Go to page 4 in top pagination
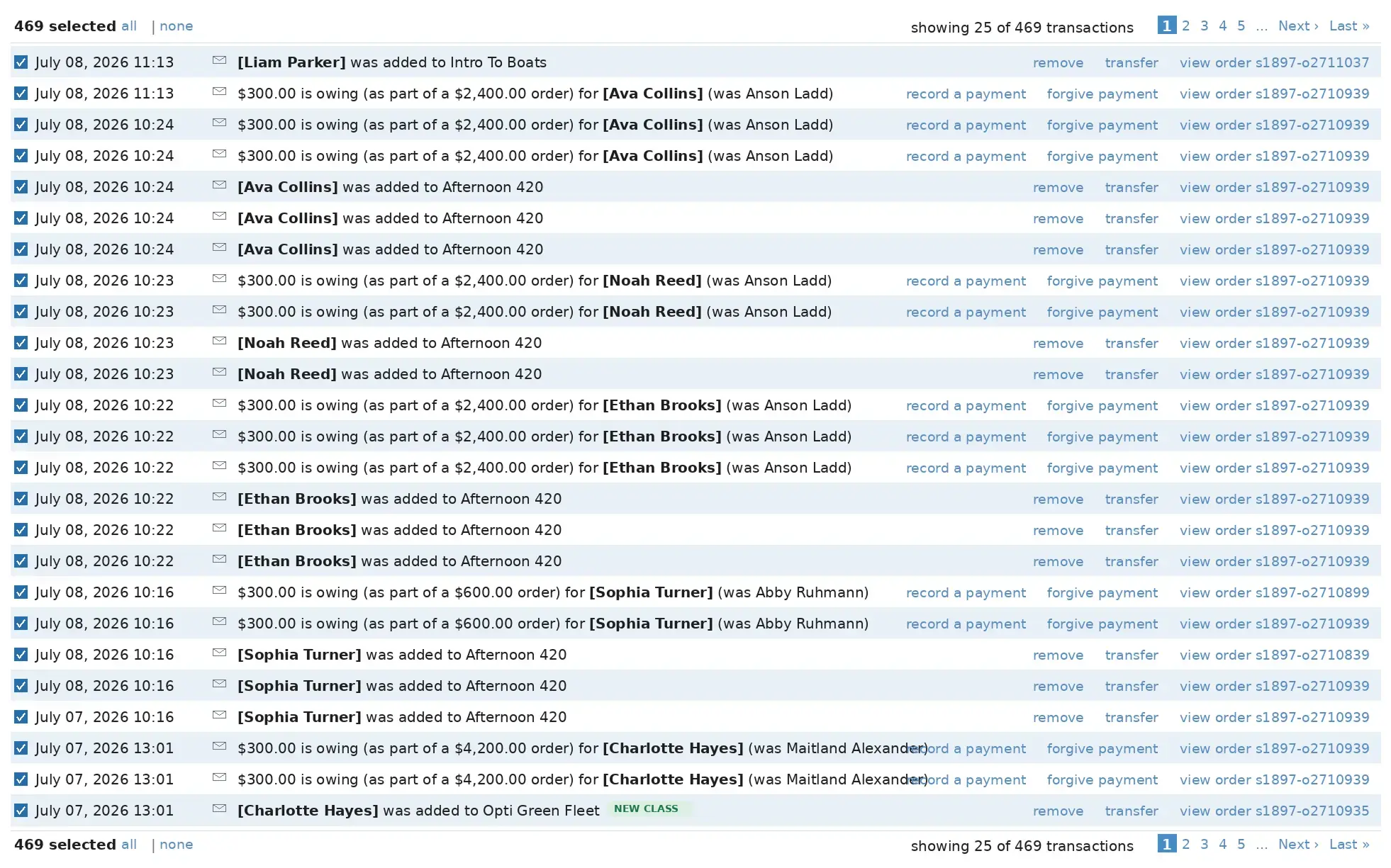This screenshot has width=1391, height=868. [1222, 26]
